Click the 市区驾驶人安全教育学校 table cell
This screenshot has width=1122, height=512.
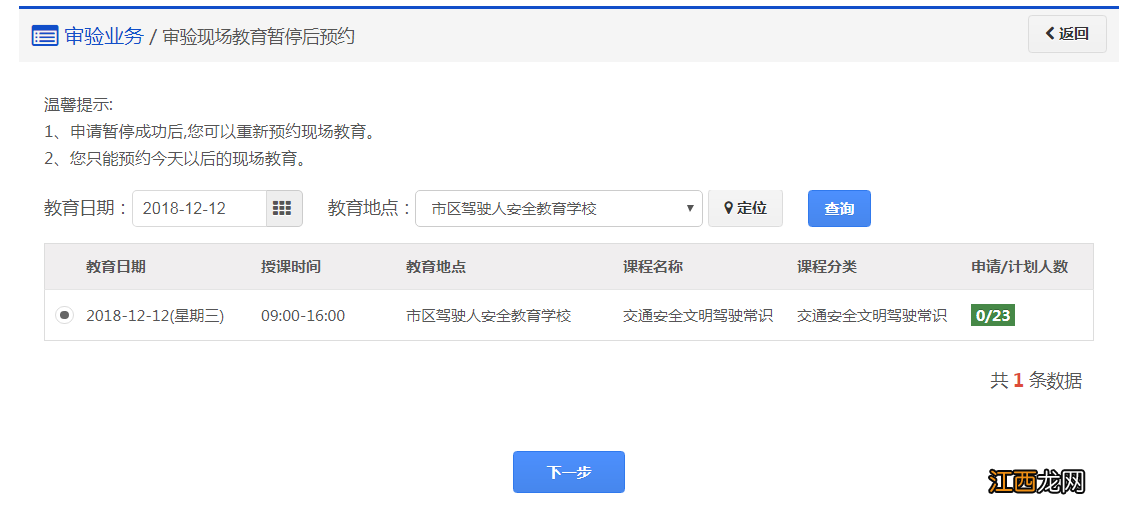[489, 315]
